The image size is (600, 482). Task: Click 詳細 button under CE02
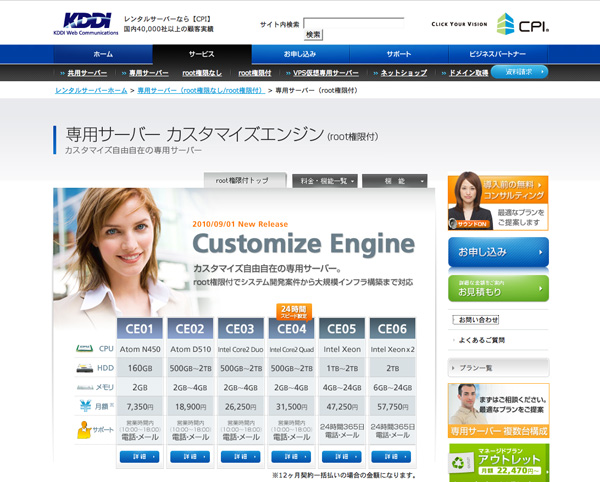pyautogui.click(x=190, y=456)
